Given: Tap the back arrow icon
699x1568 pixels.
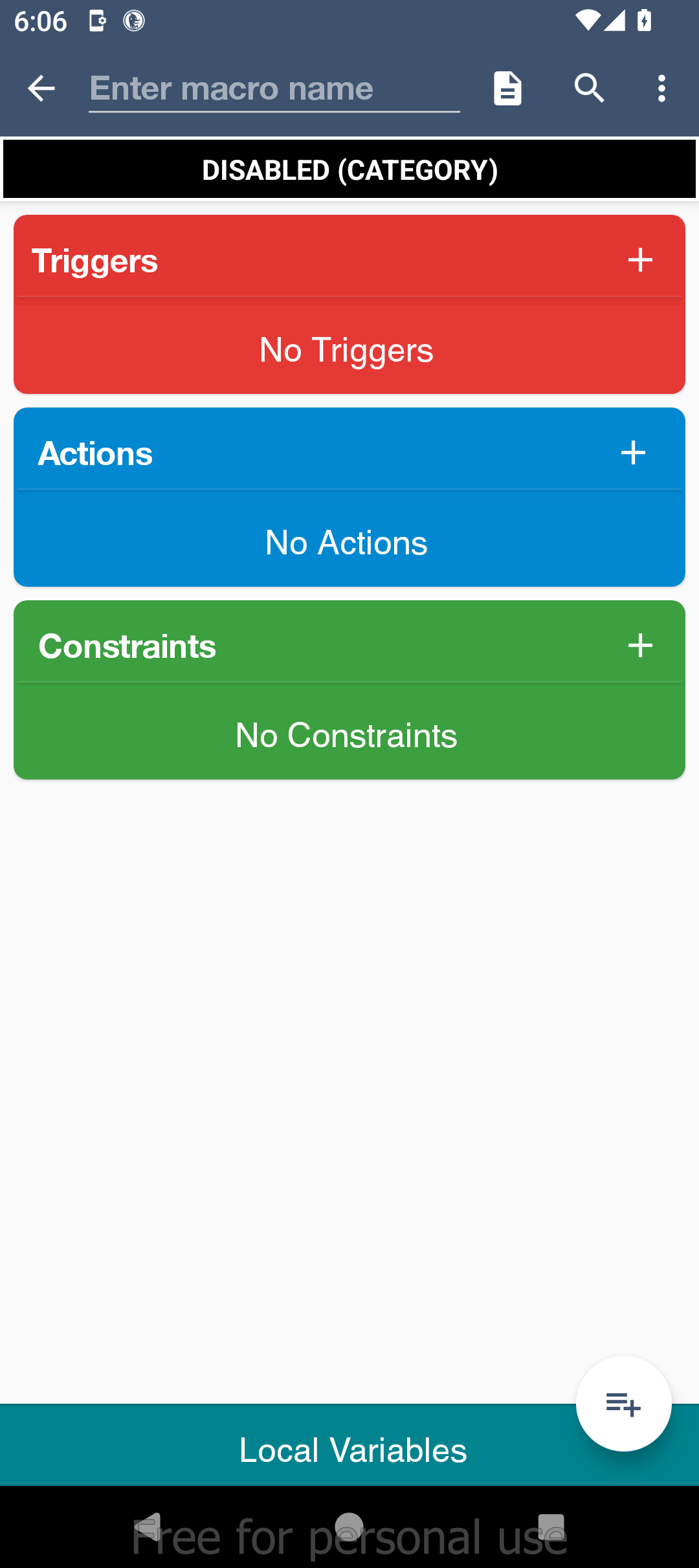Looking at the screenshot, I should [41, 88].
